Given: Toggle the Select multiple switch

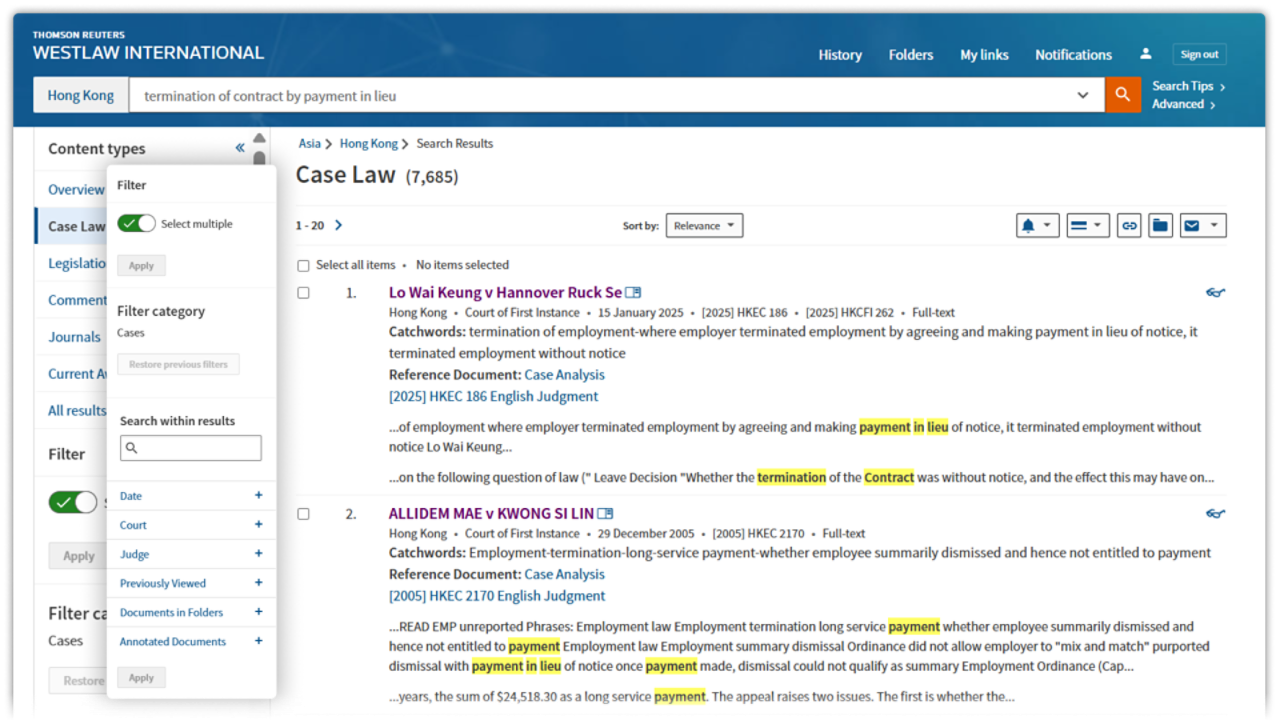Looking at the screenshot, I should [136, 223].
